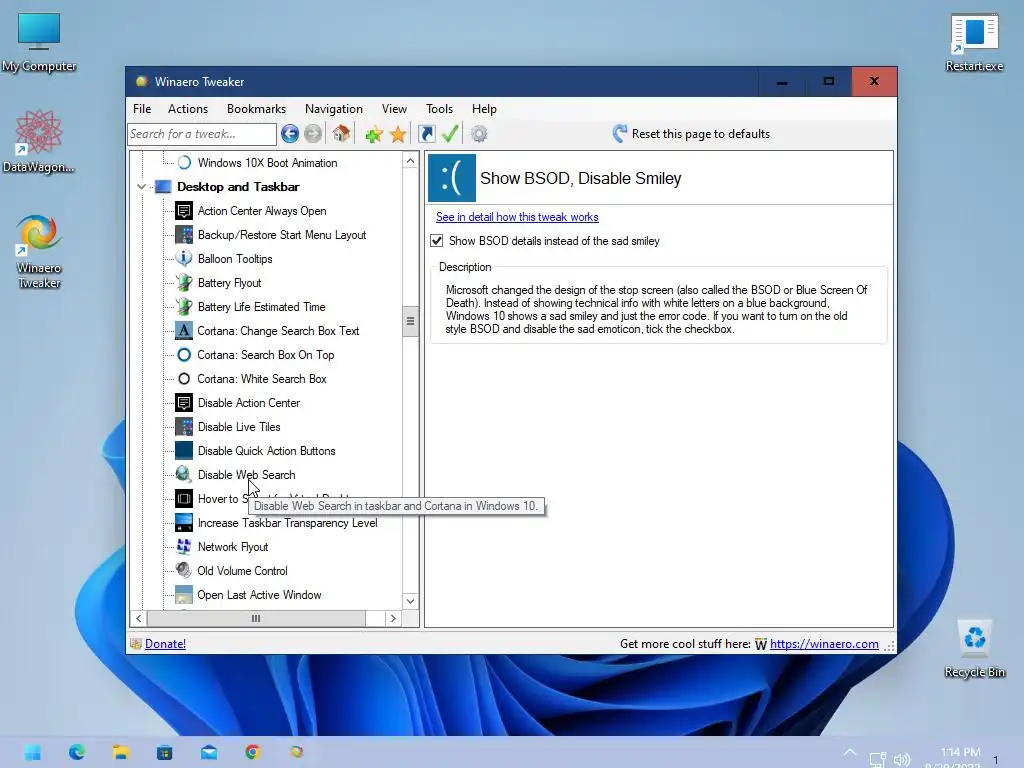The width and height of the screenshot is (1024, 768).
Task: Select Disable Action Center item
Action: click(x=249, y=403)
